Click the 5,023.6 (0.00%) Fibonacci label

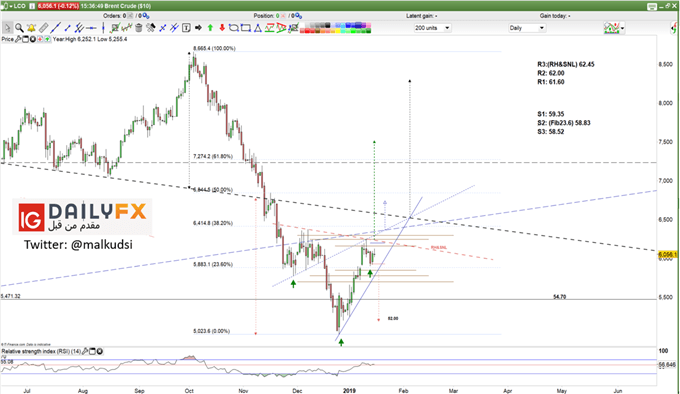click(x=212, y=331)
